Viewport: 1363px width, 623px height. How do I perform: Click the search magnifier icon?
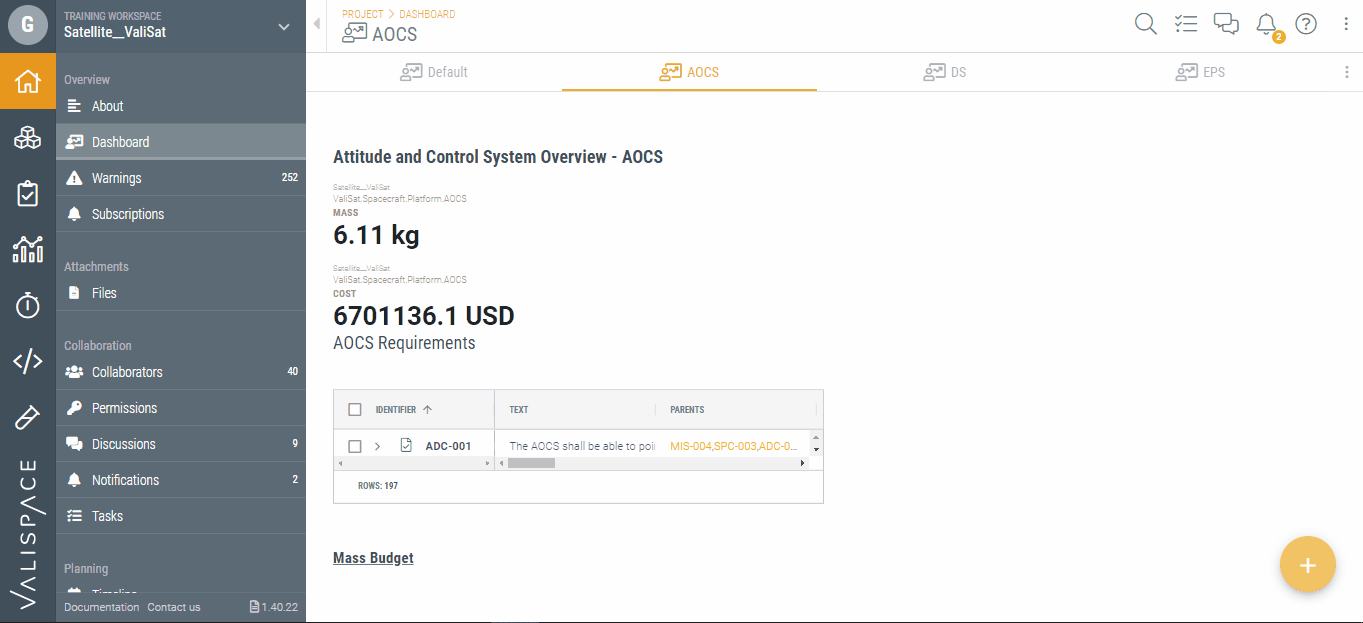(1146, 24)
